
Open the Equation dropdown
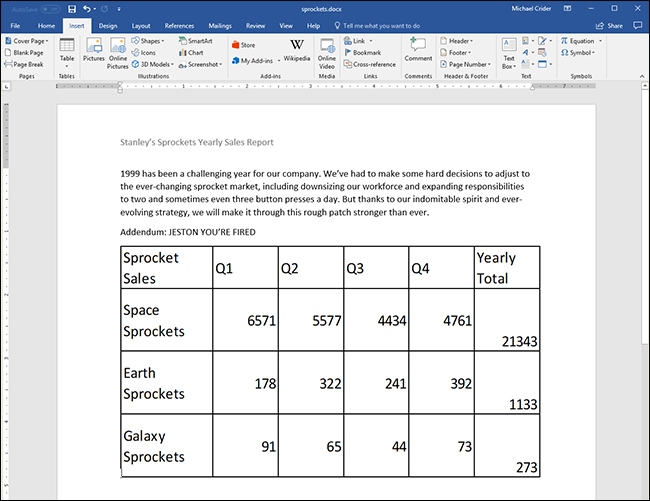[582, 41]
